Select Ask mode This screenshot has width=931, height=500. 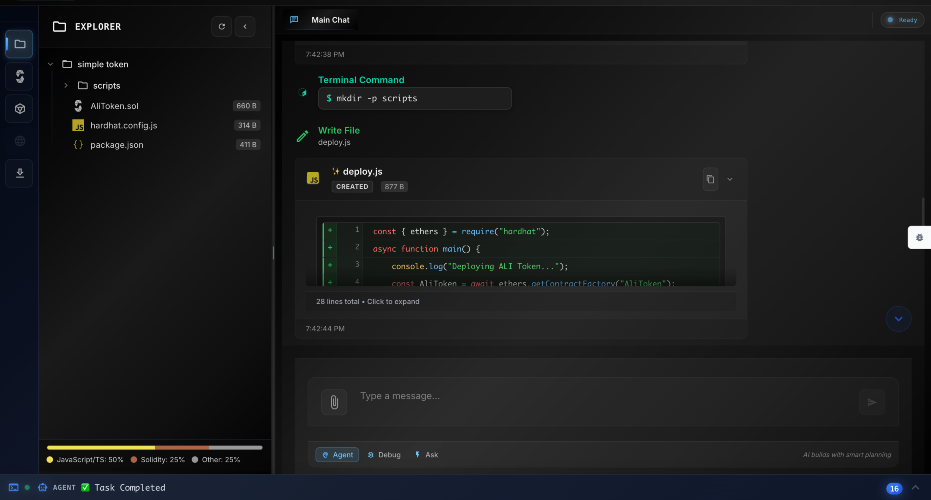pos(426,455)
